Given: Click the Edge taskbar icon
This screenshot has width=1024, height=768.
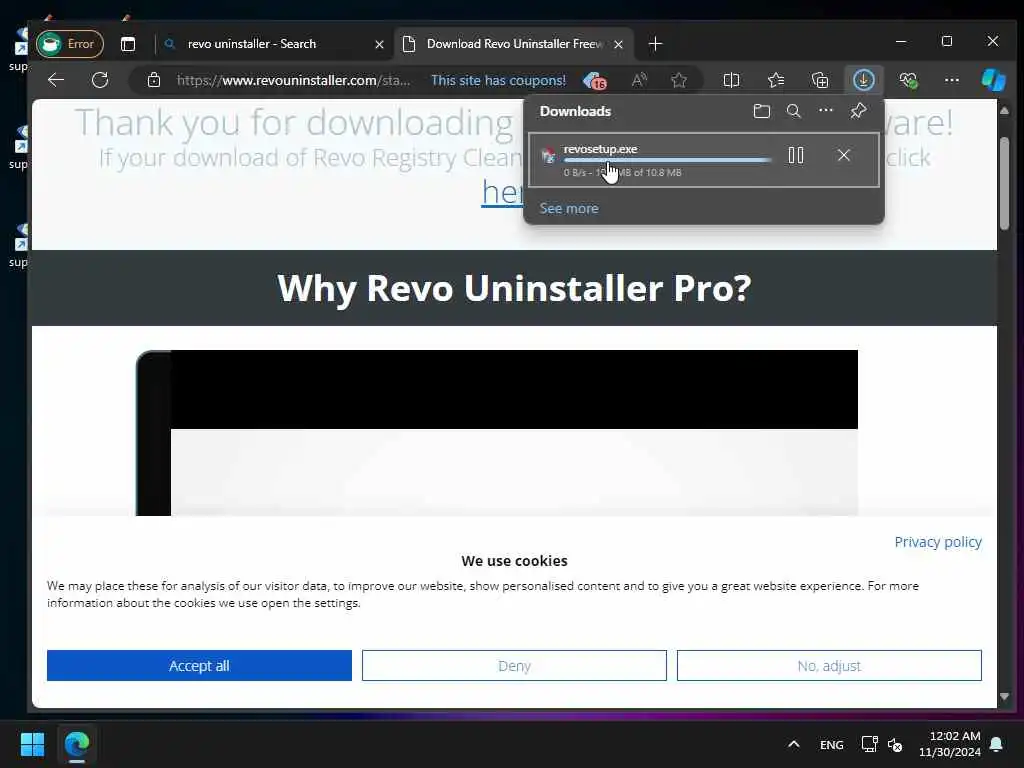Looking at the screenshot, I should pos(76,744).
